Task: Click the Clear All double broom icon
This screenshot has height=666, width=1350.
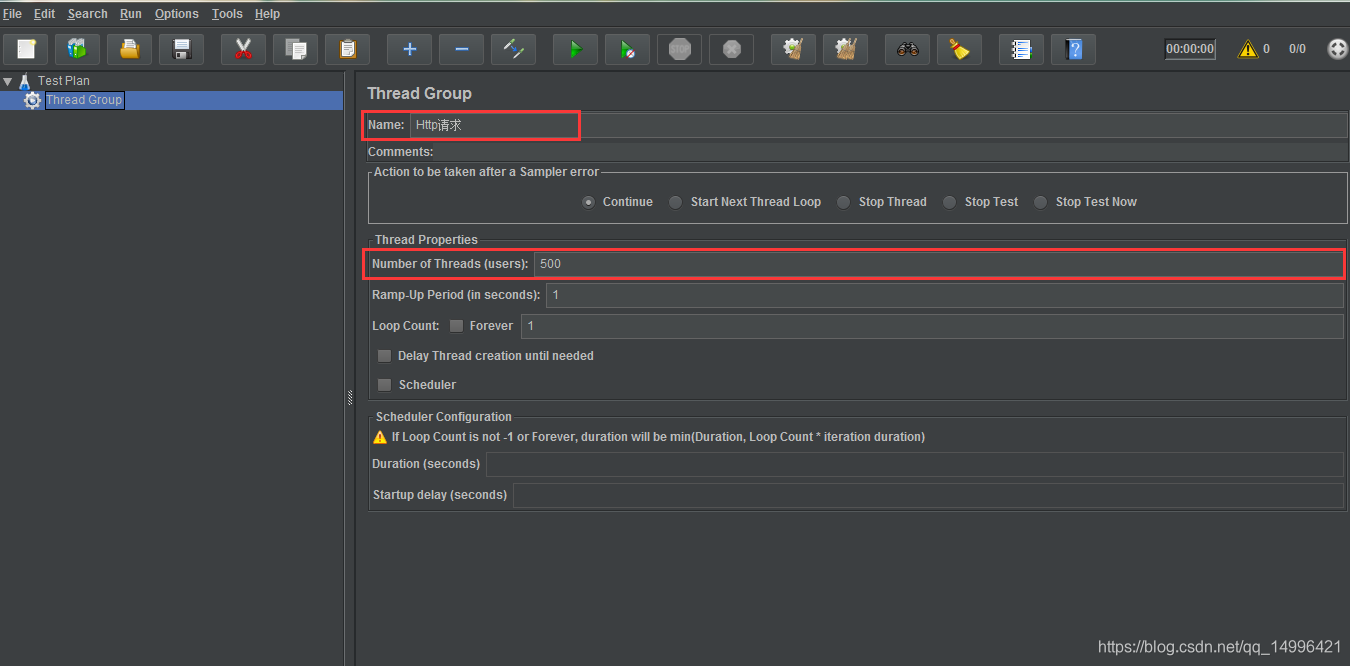Action: (845, 49)
